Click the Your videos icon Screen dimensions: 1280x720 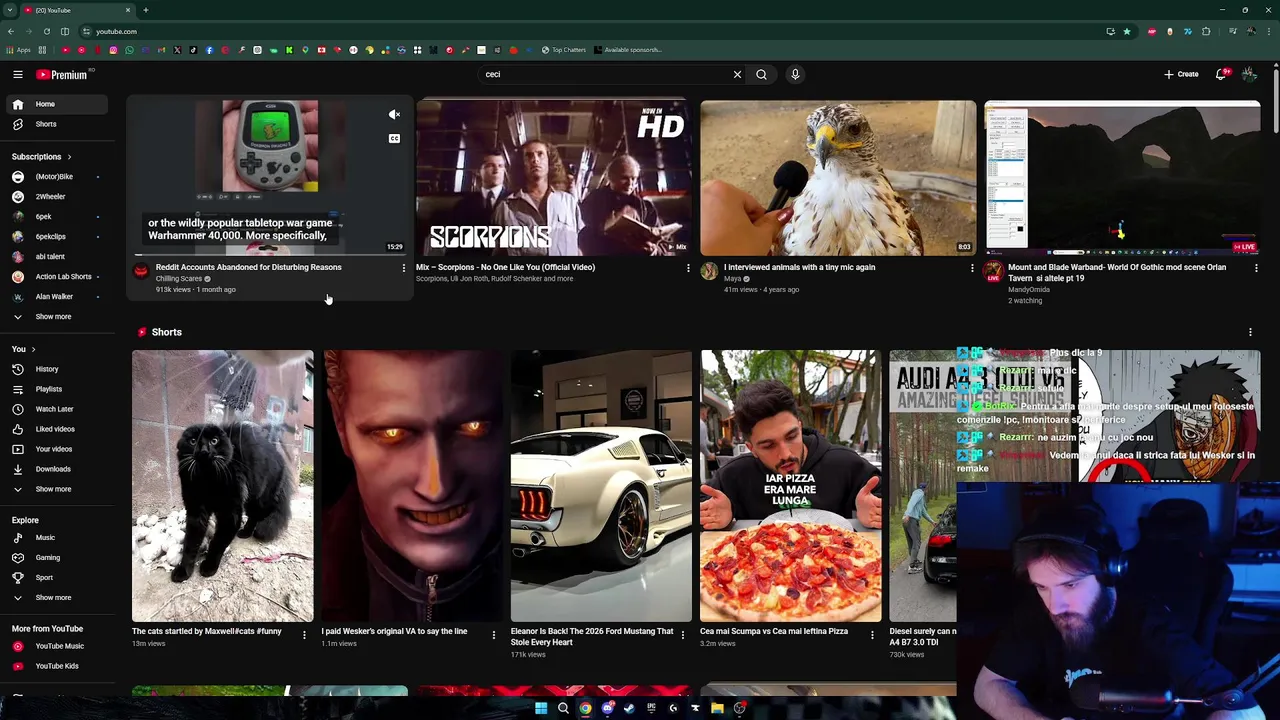(18, 449)
